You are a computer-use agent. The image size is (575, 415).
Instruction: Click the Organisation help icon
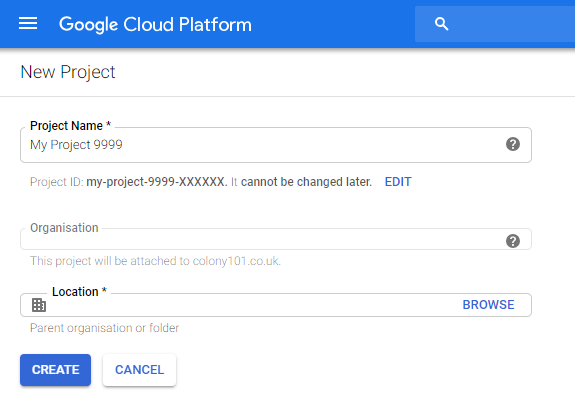[x=513, y=241]
